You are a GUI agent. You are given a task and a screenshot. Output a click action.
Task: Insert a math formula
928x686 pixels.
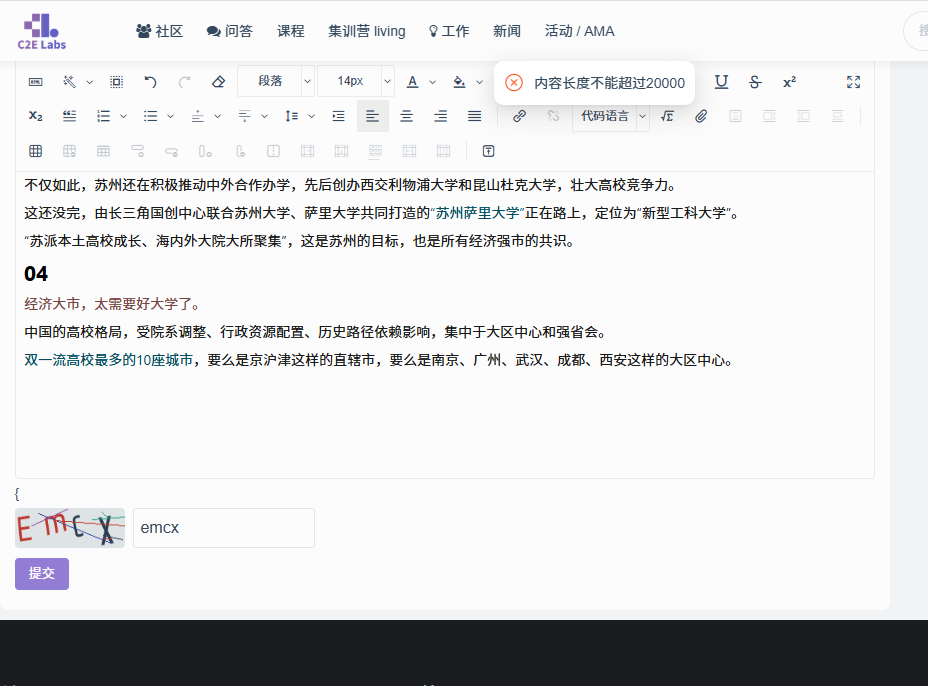point(667,116)
